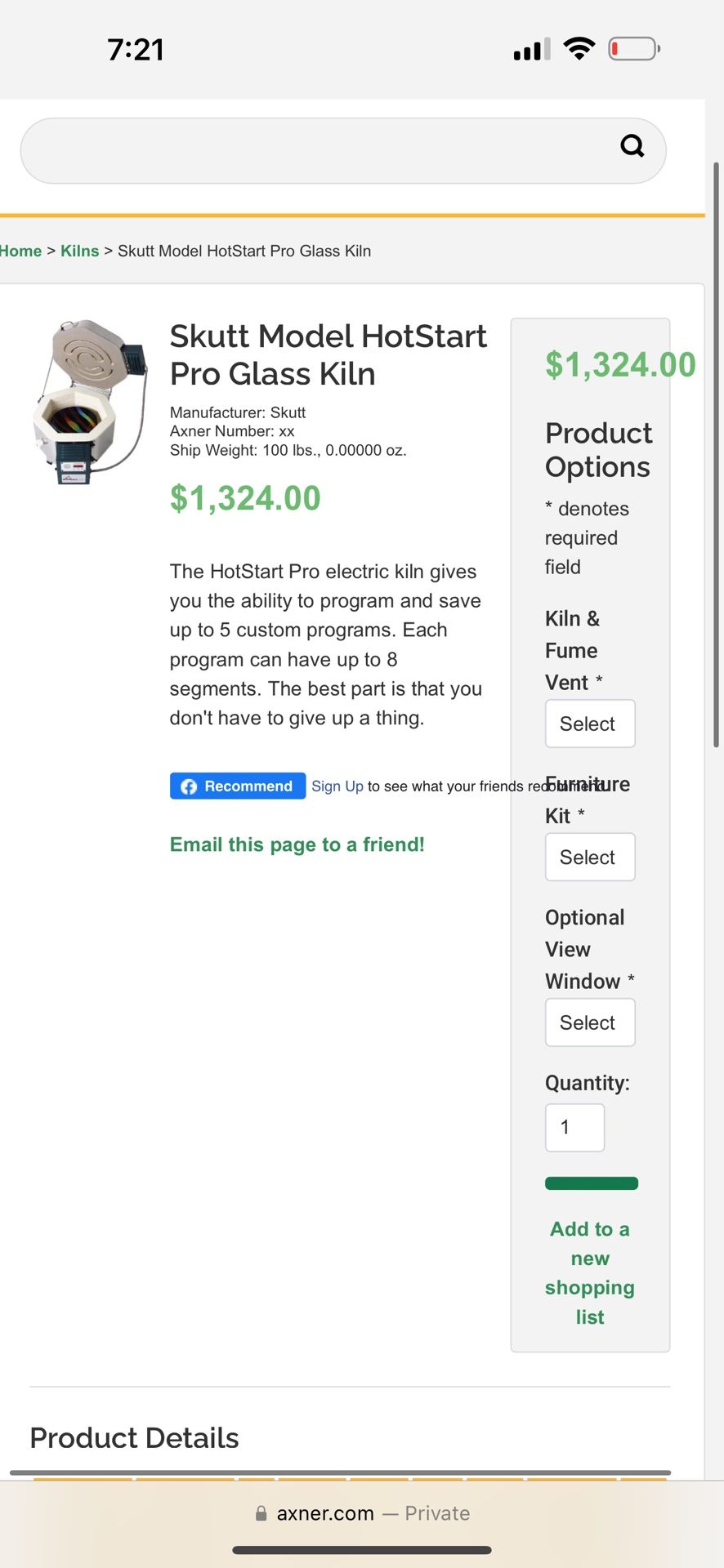This screenshot has width=724, height=1568.
Task: Go to Home in the breadcrumb
Action: 21,251
